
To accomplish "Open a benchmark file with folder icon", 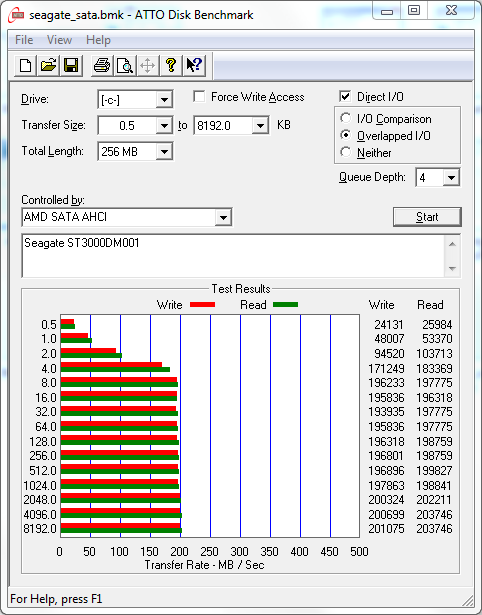I will pos(48,65).
